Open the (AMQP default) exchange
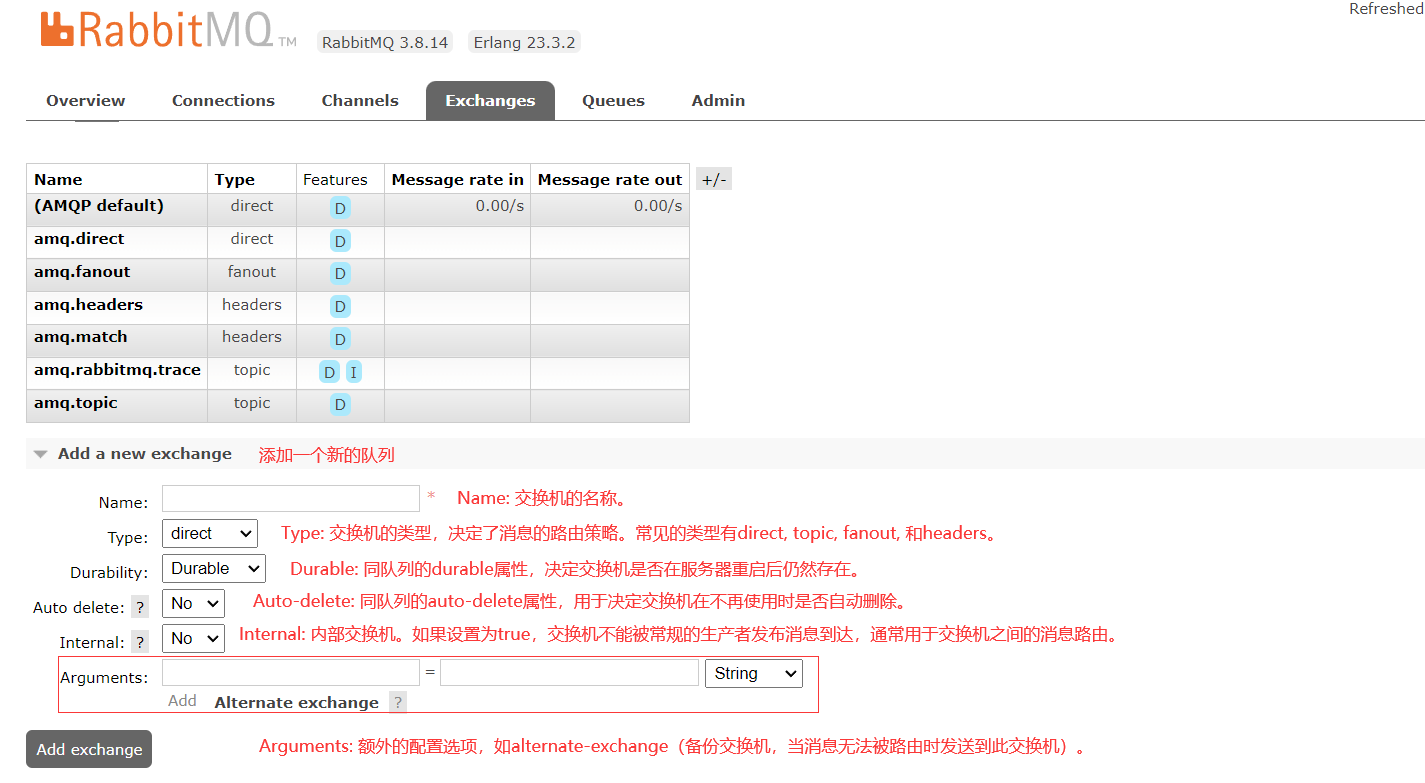This screenshot has width=1425, height=783. tap(99, 206)
